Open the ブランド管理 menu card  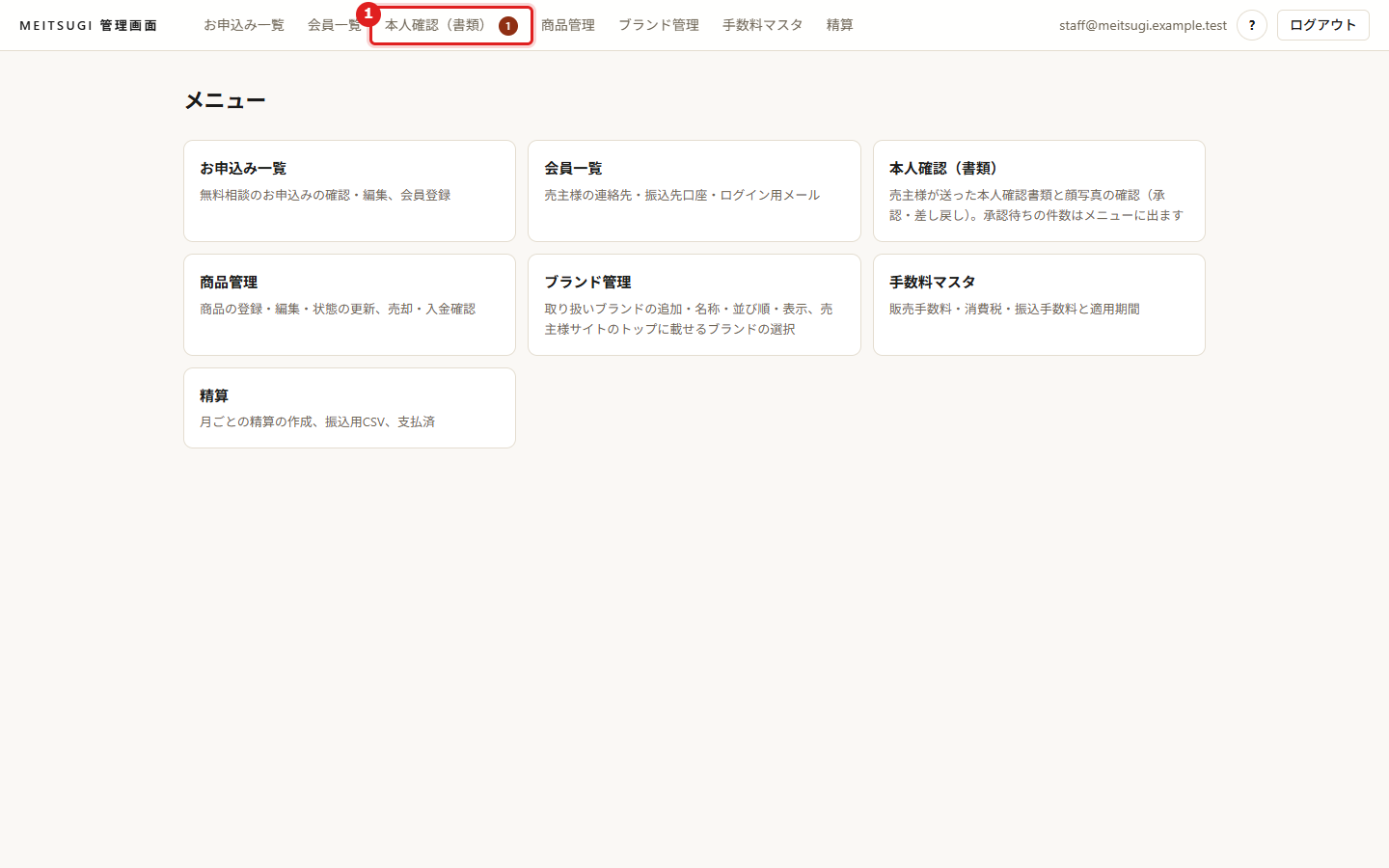[694, 305]
